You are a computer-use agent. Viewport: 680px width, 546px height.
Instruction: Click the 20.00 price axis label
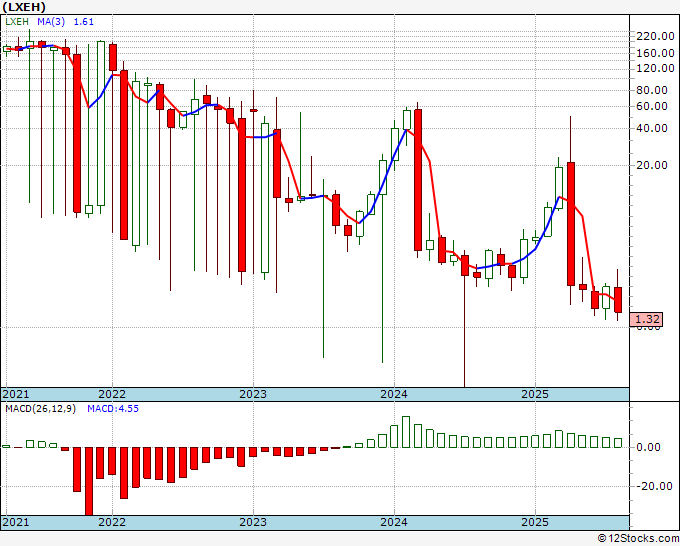point(651,165)
